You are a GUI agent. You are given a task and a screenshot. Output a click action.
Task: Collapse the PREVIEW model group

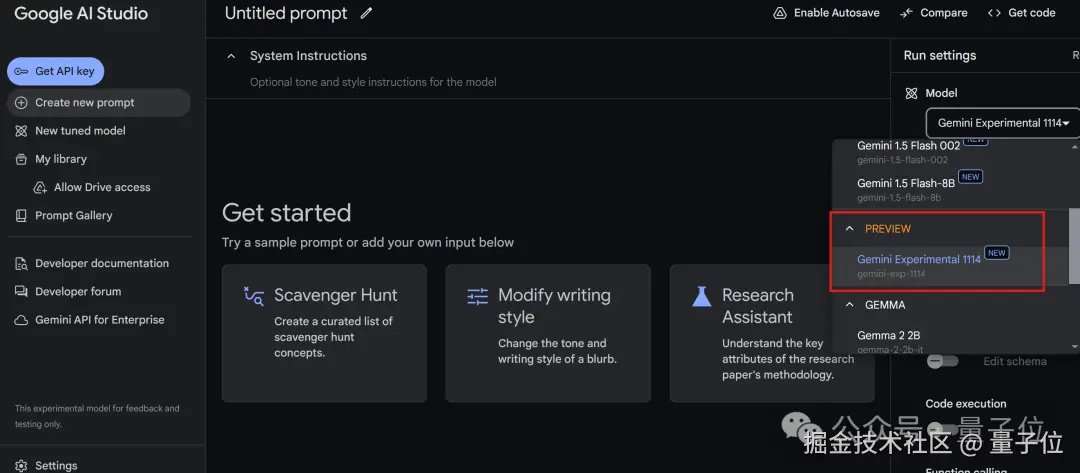[850, 229]
